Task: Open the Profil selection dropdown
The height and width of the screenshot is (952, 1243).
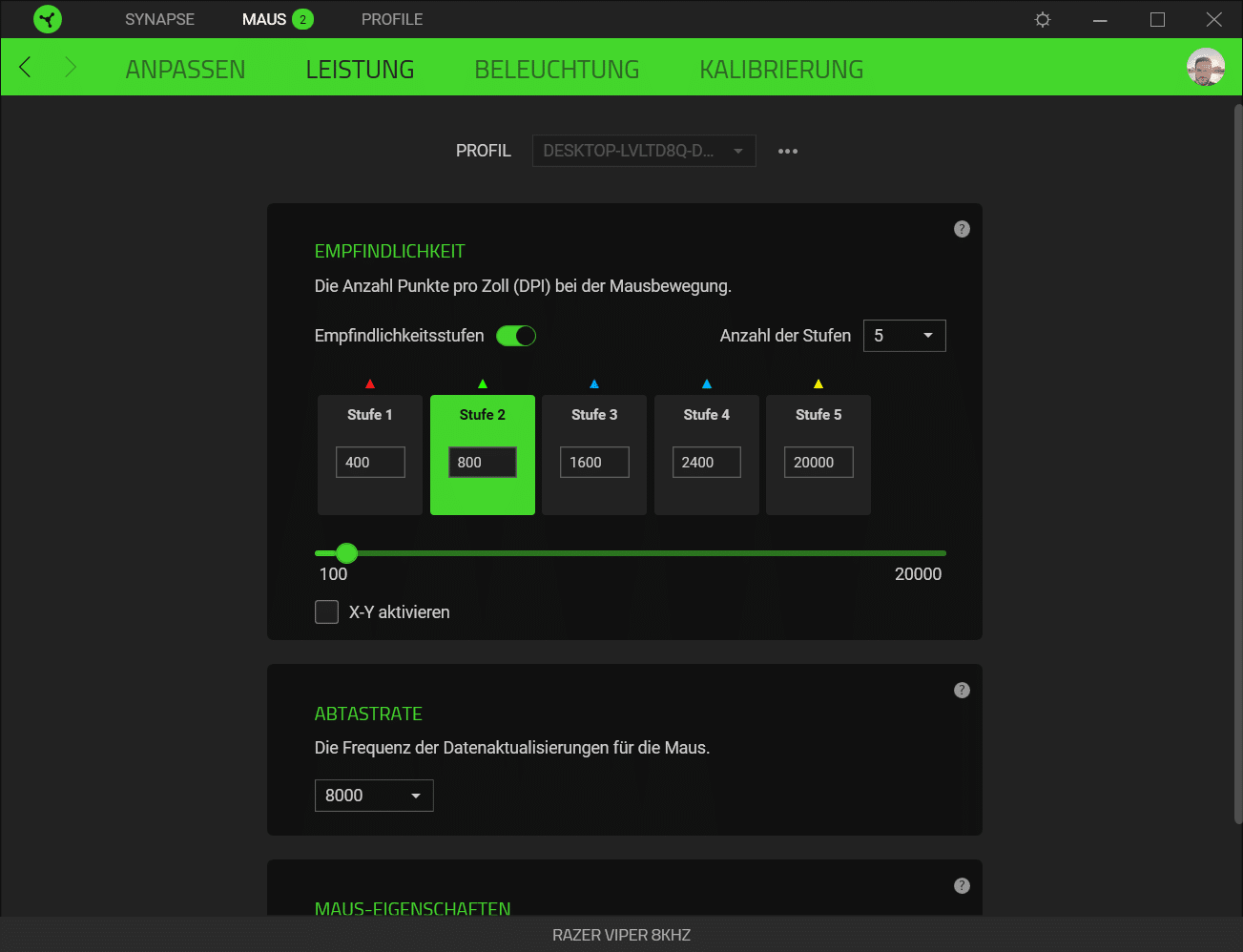Action: (x=643, y=151)
